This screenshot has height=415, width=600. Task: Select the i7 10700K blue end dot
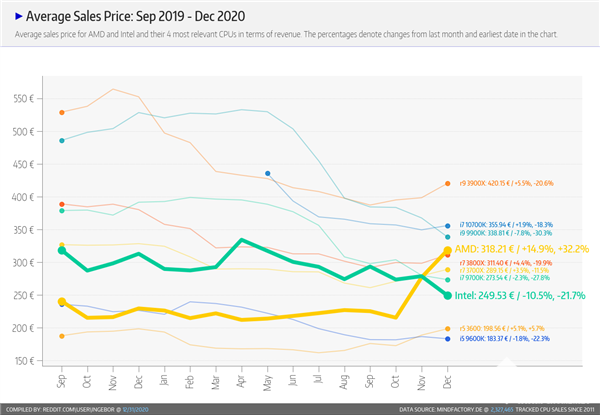[x=448, y=226]
